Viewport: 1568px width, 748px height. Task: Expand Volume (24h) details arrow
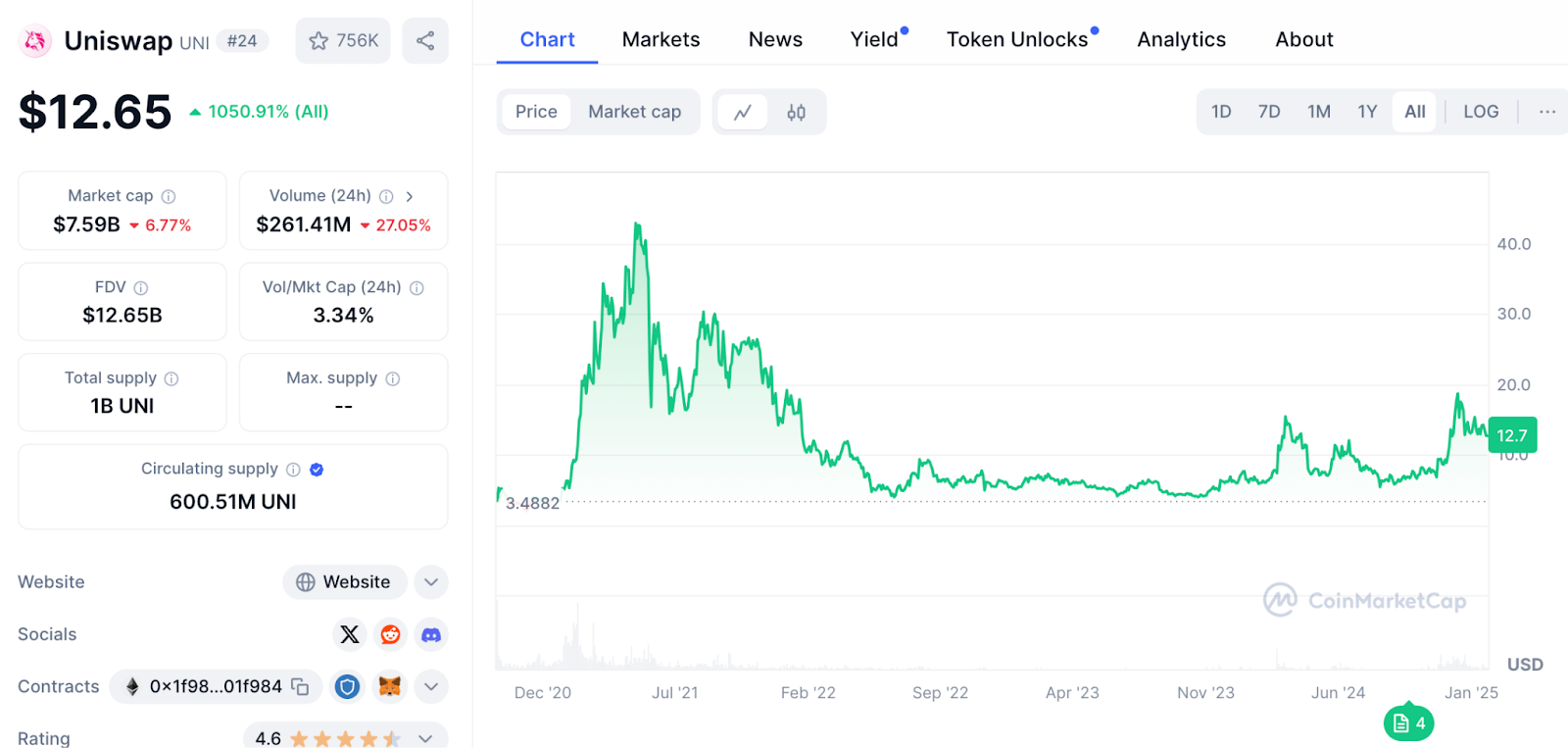[410, 196]
